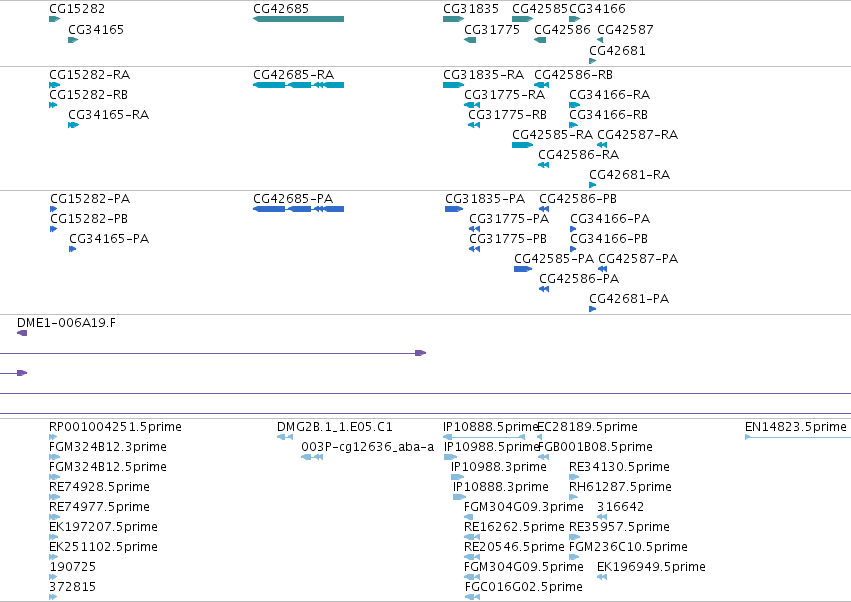Click the CG15282-PA protein label

tap(90, 199)
